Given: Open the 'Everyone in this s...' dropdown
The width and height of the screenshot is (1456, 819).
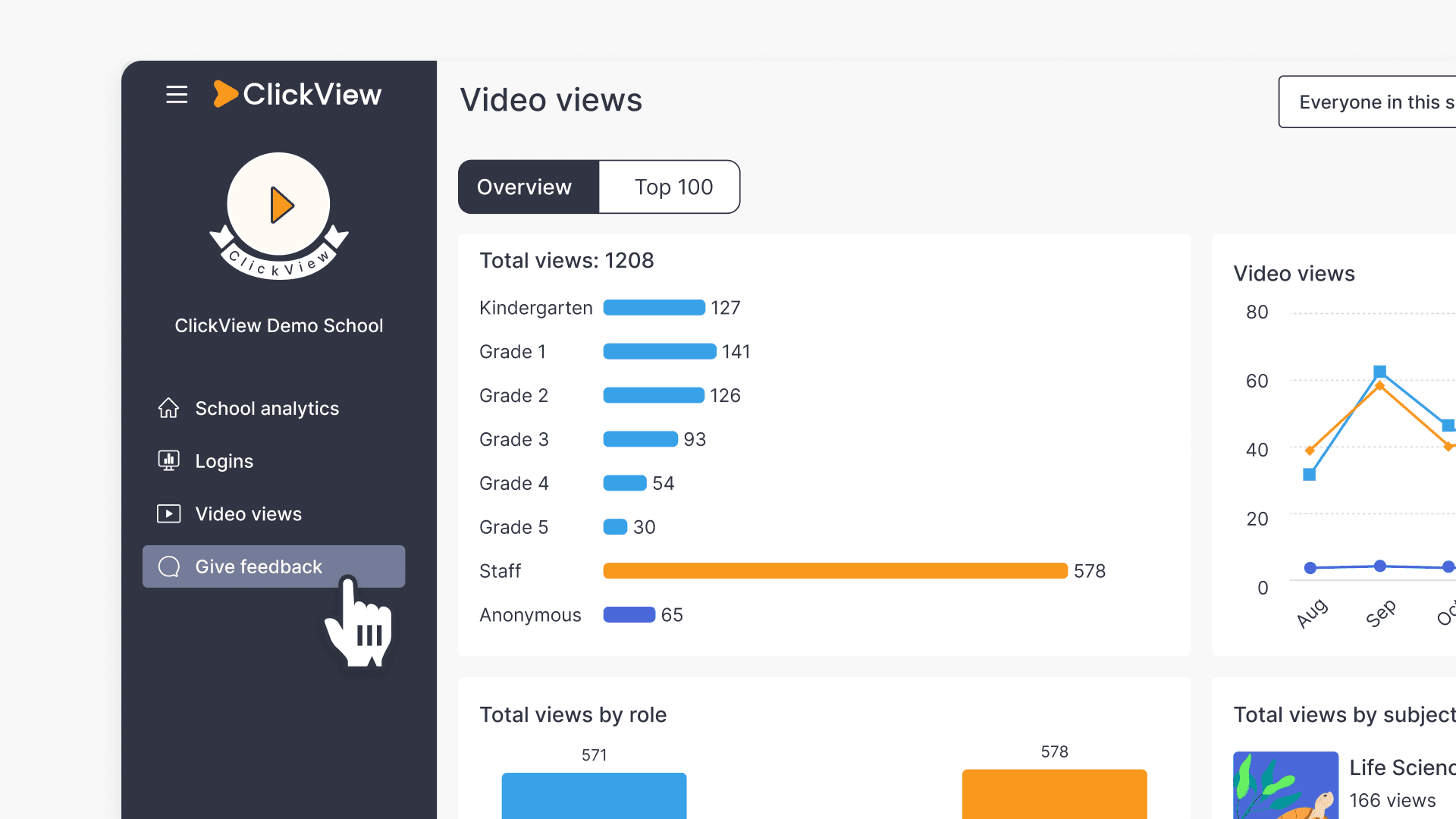Looking at the screenshot, I should click(1367, 102).
